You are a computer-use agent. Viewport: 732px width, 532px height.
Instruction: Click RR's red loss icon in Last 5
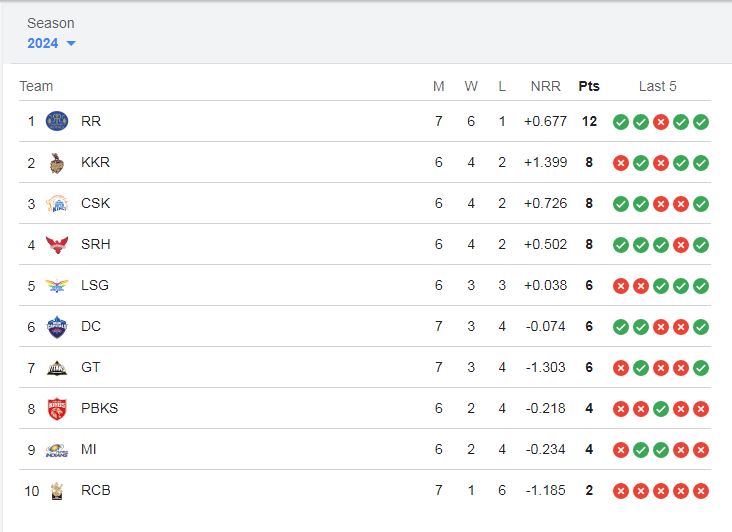click(x=661, y=122)
